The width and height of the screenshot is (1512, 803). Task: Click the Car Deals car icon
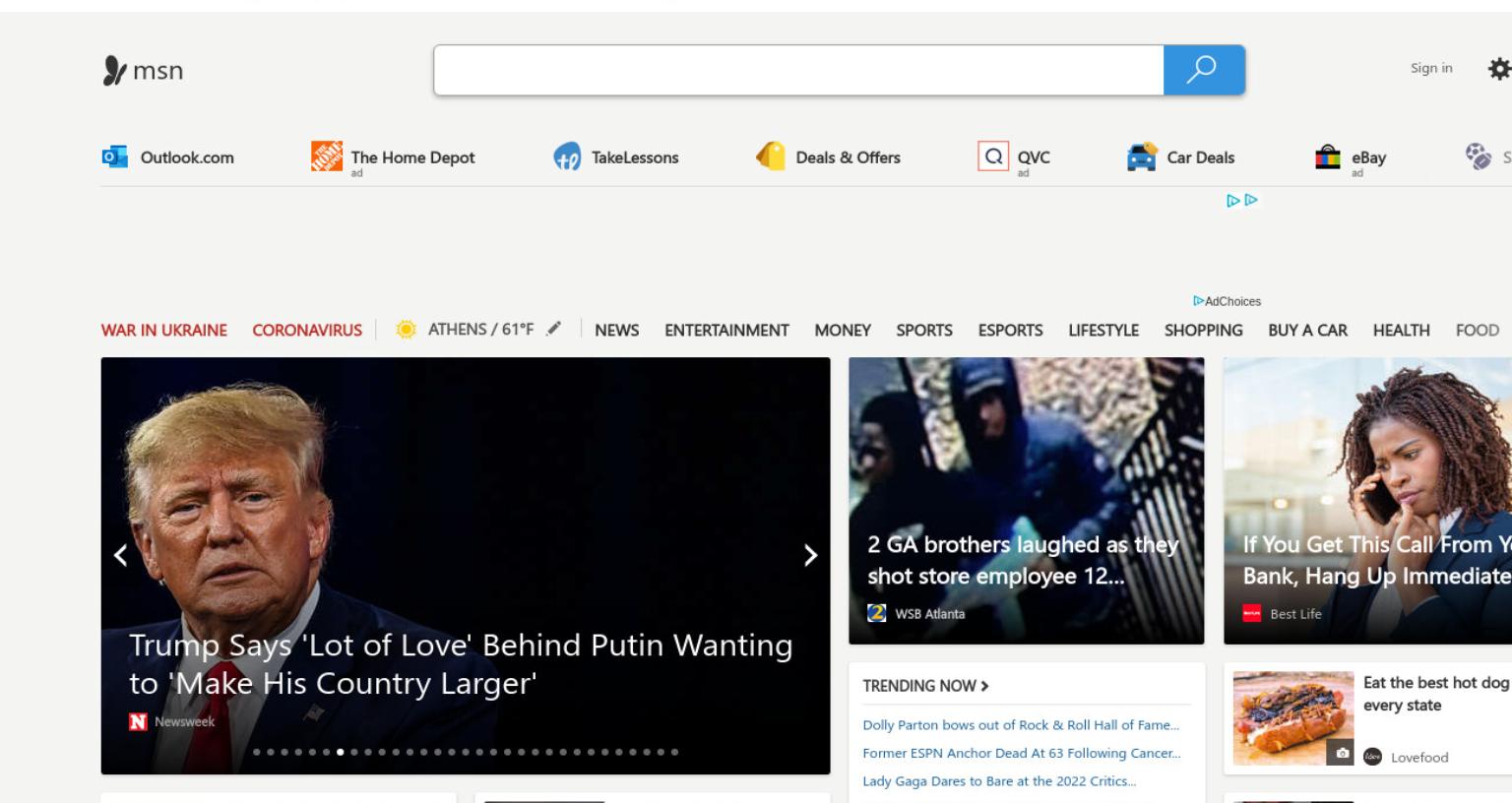[1142, 156]
